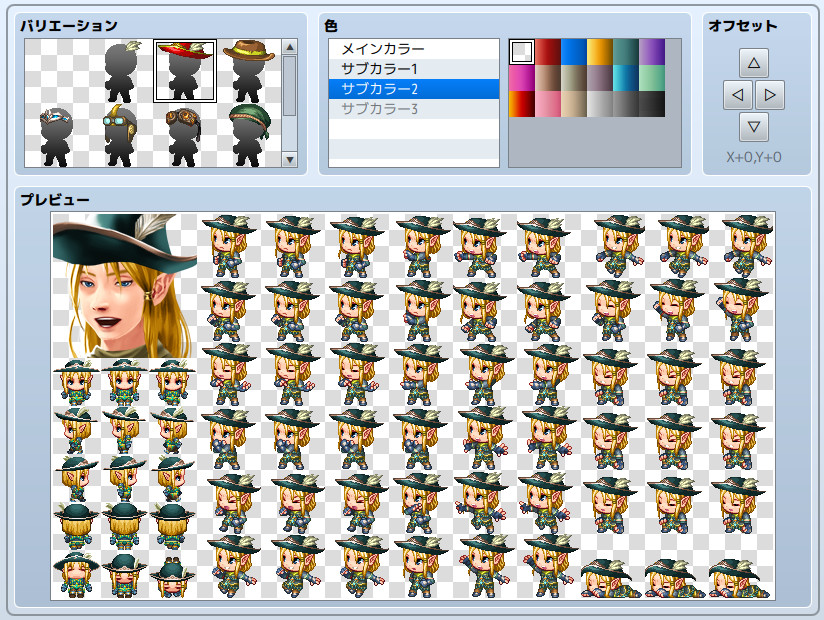Pick the purple color swatch
The image size is (824, 620).
(650, 49)
